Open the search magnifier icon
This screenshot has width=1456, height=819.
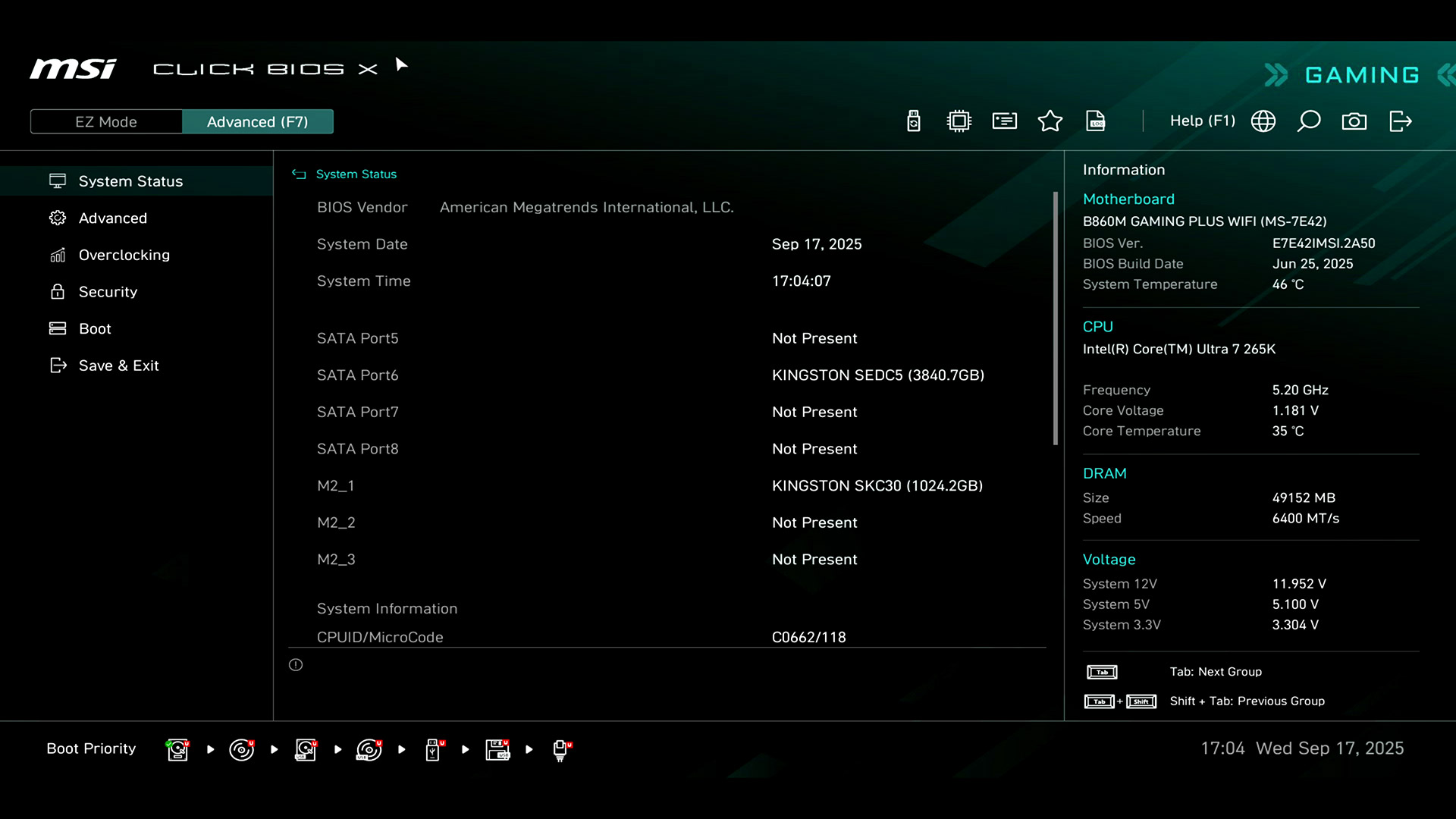tap(1309, 121)
